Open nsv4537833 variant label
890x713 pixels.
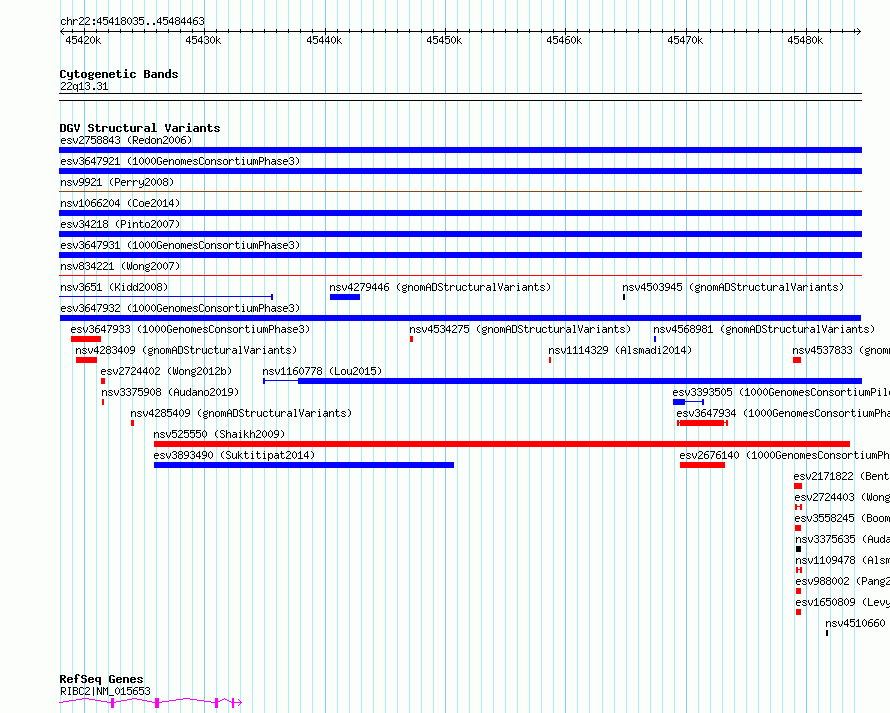pos(841,350)
